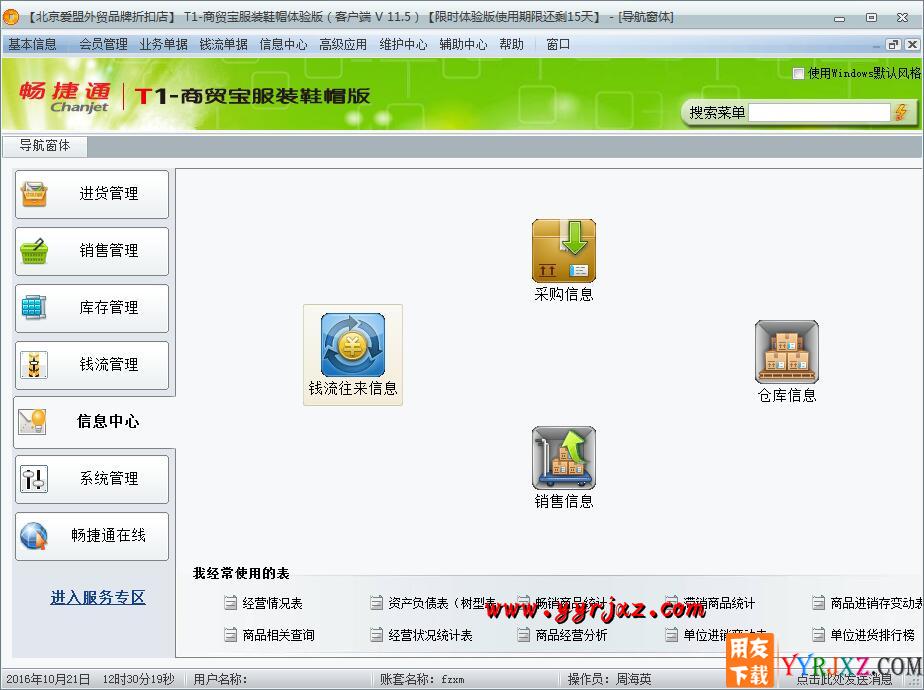This screenshot has height=690, width=924.
Task: Open the 采购信息 purchase info icon
Action: (563, 251)
